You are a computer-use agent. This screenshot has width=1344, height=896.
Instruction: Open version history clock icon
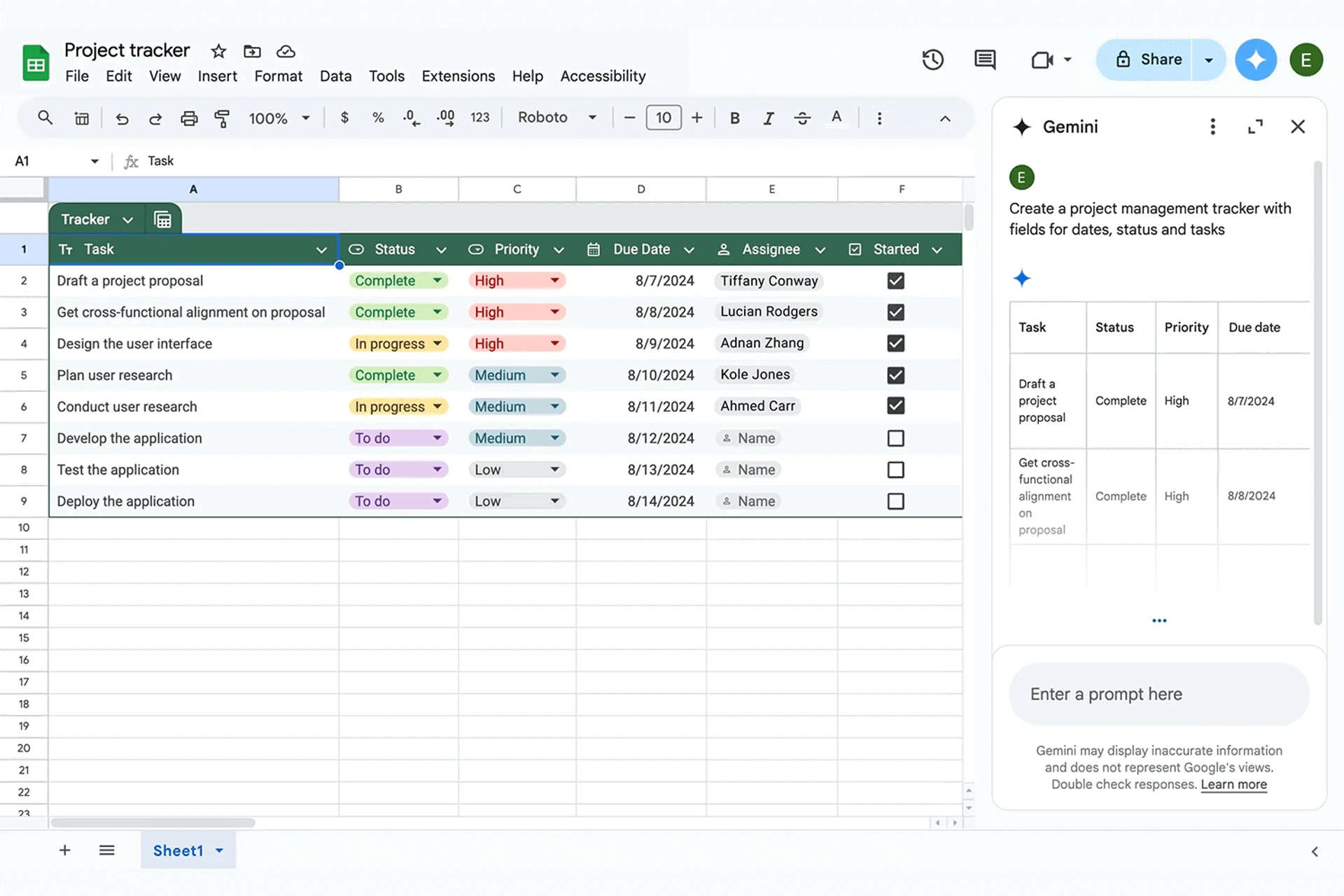(932, 59)
